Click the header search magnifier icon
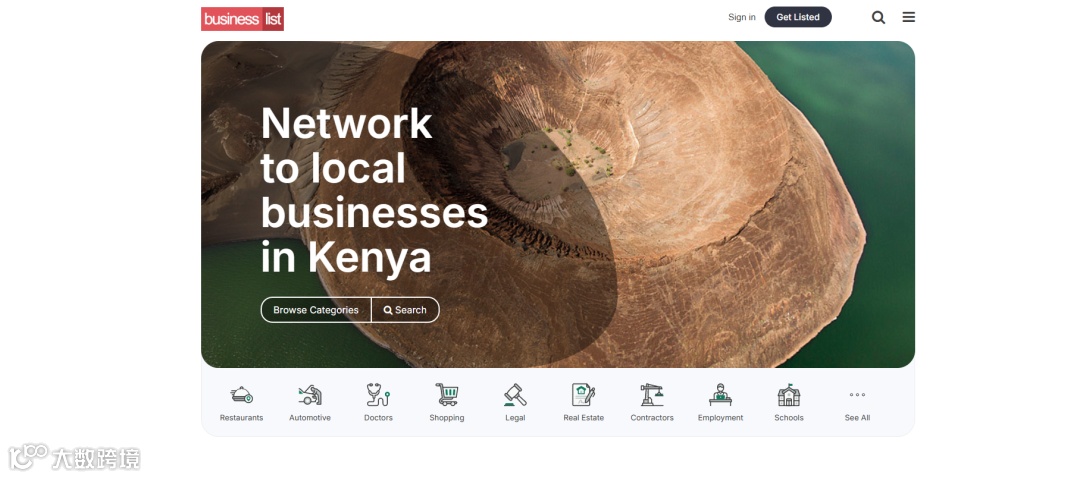Image resolution: width=1080 pixels, height=478 pixels. [x=878, y=17]
